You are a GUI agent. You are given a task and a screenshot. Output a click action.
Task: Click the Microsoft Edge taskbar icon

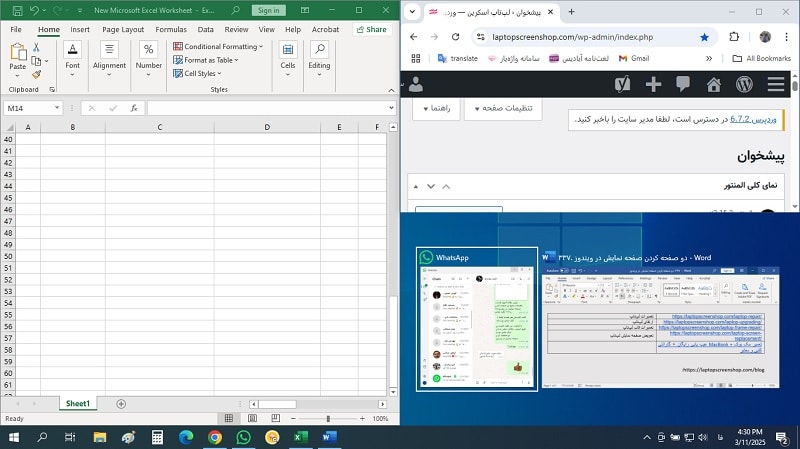click(x=186, y=437)
